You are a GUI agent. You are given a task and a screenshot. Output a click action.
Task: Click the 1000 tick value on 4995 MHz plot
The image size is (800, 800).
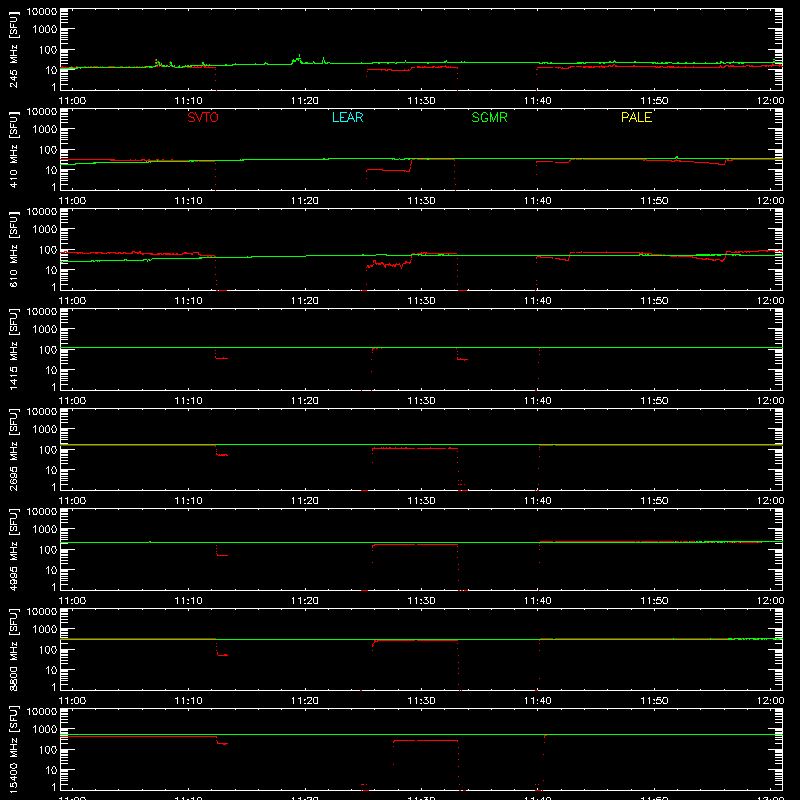(x=45, y=529)
